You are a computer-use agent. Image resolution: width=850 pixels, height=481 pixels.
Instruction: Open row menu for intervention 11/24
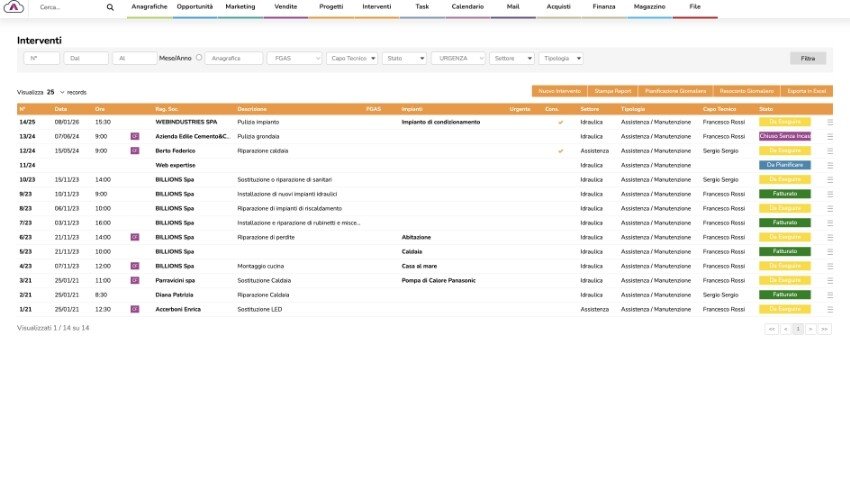(x=830, y=165)
